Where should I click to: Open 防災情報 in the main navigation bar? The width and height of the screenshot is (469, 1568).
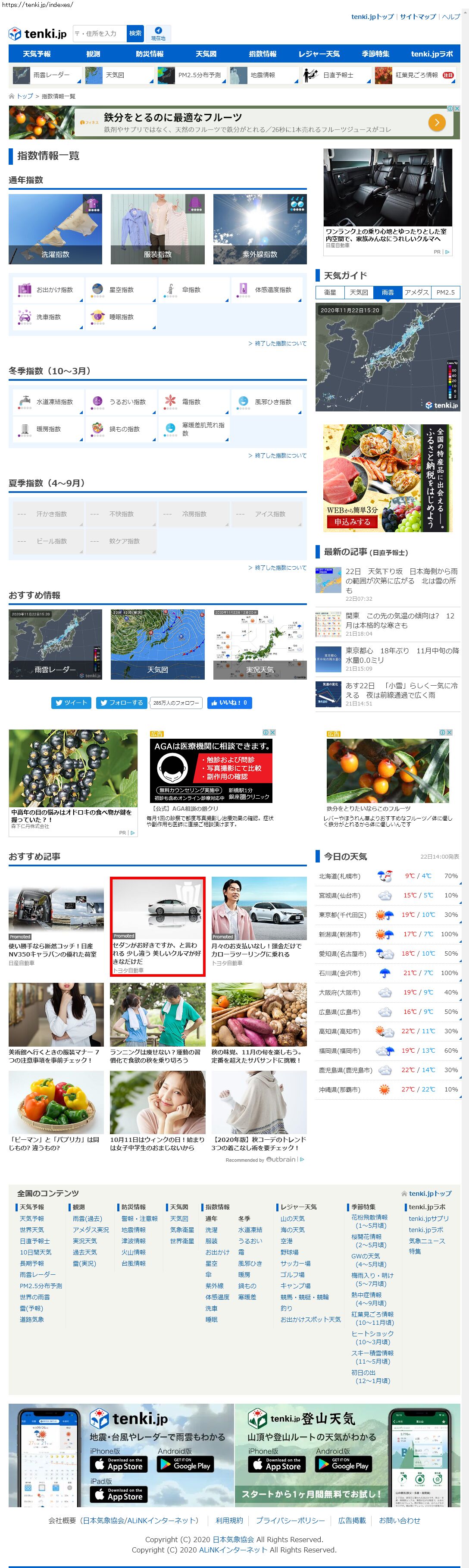tap(150, 53)
